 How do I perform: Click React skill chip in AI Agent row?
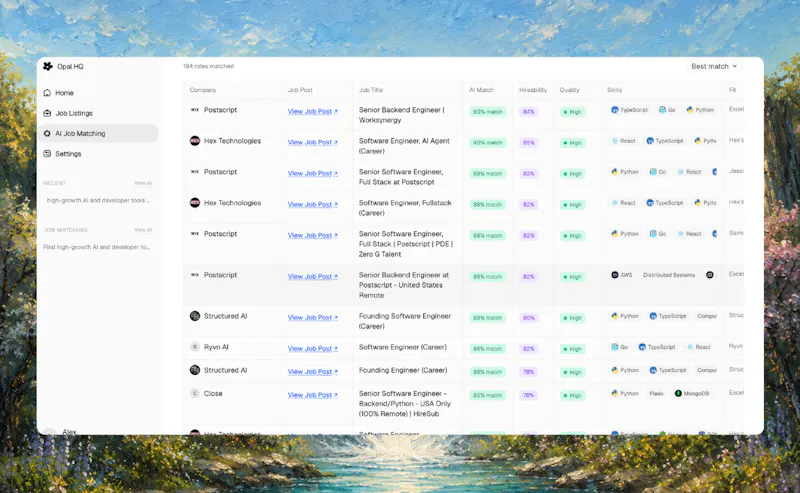click(x=623, y=141)
